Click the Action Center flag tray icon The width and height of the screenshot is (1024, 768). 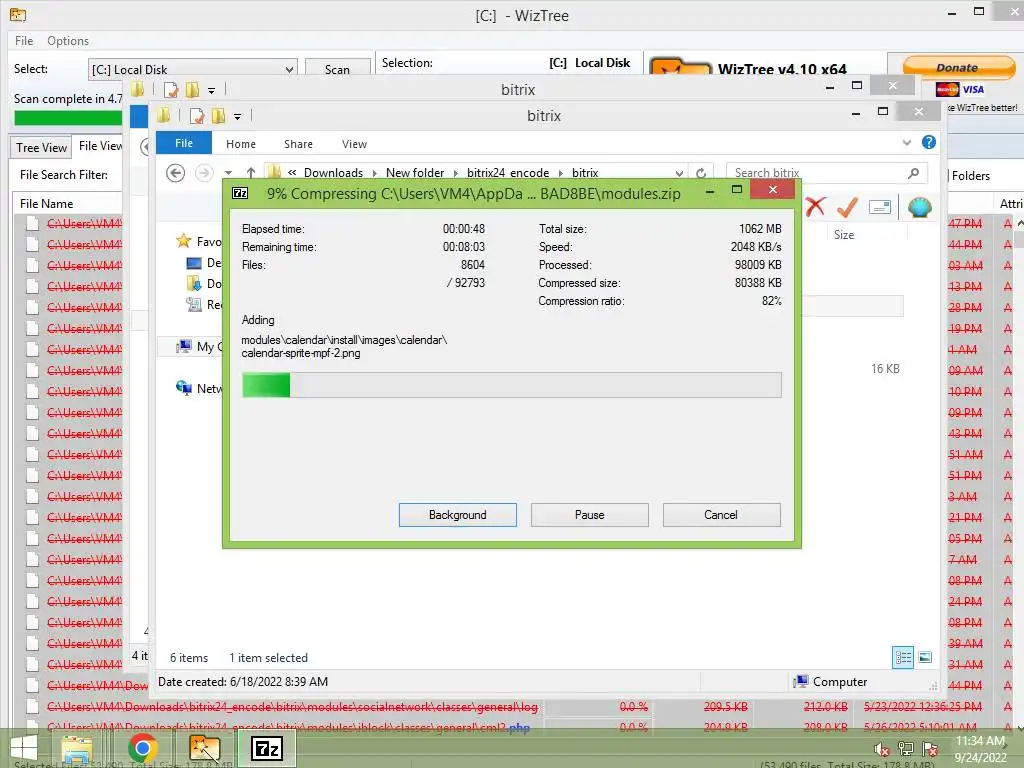coord(929,748)
